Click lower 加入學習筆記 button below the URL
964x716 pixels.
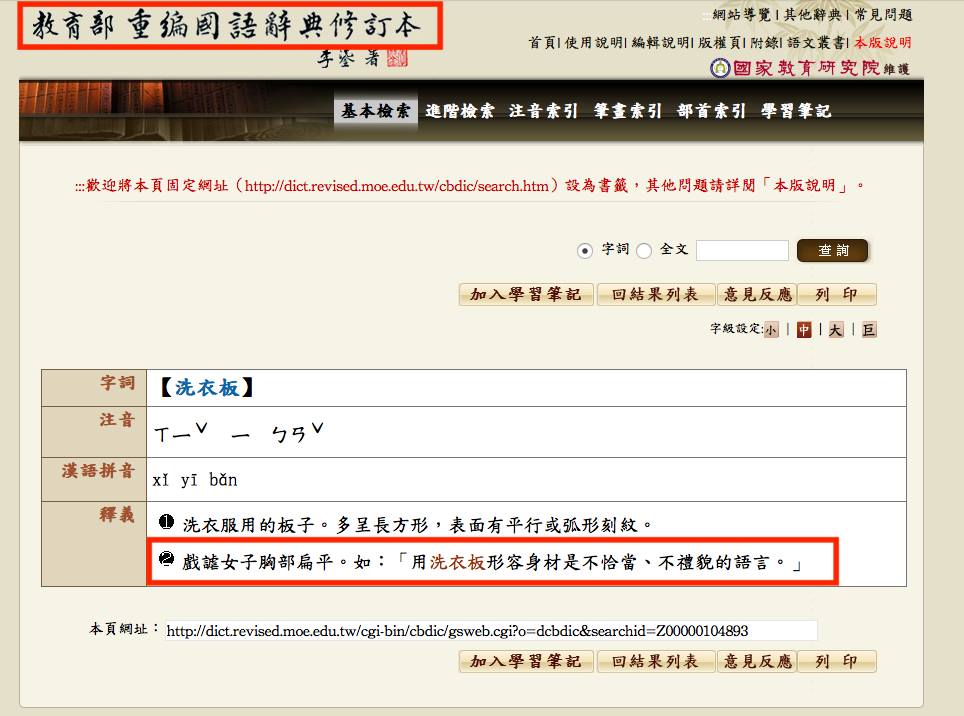pos(526,661)
